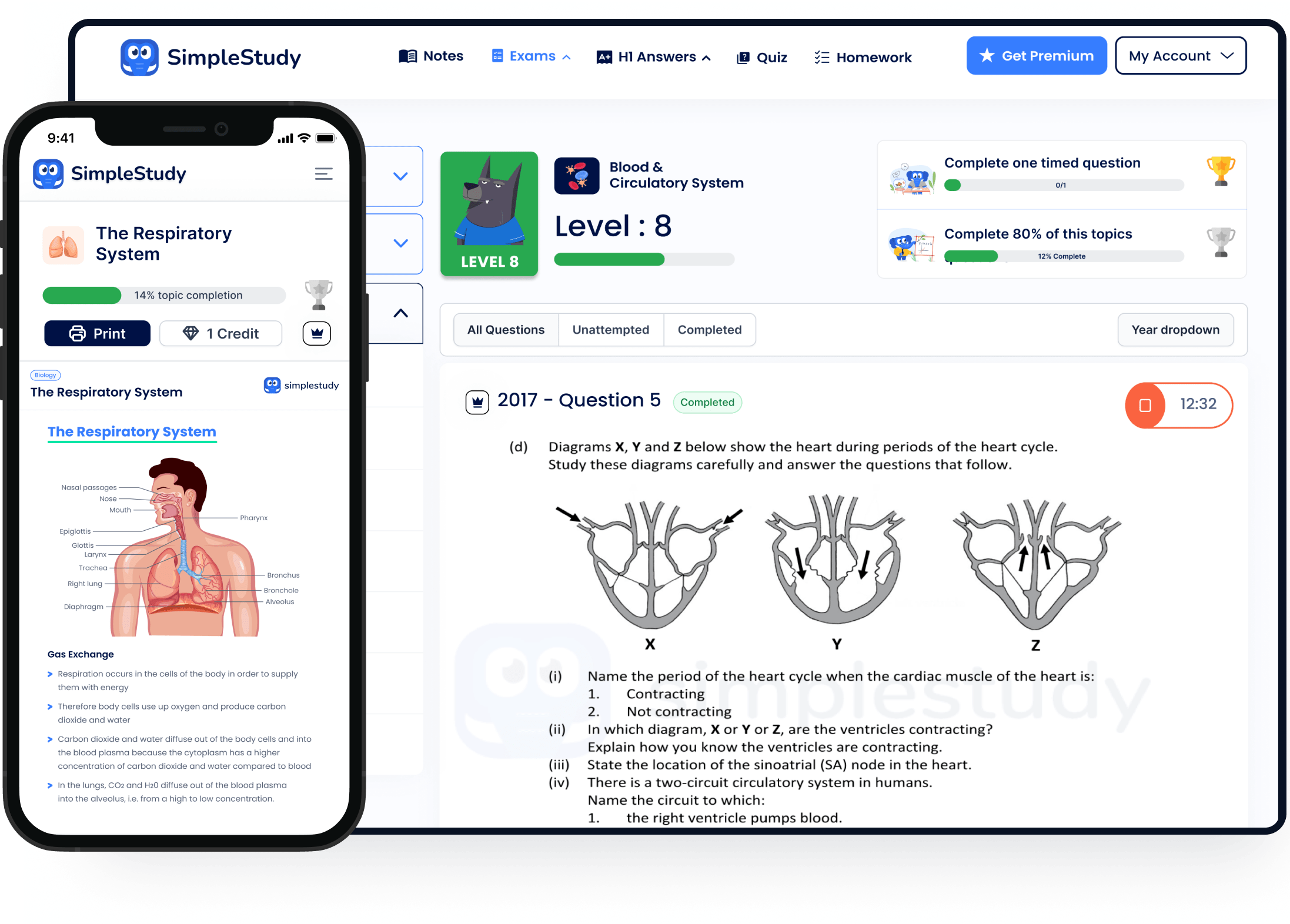Click the SimpleStudy logo in the desktop header

pyautogui.click(x=210, y=57)
